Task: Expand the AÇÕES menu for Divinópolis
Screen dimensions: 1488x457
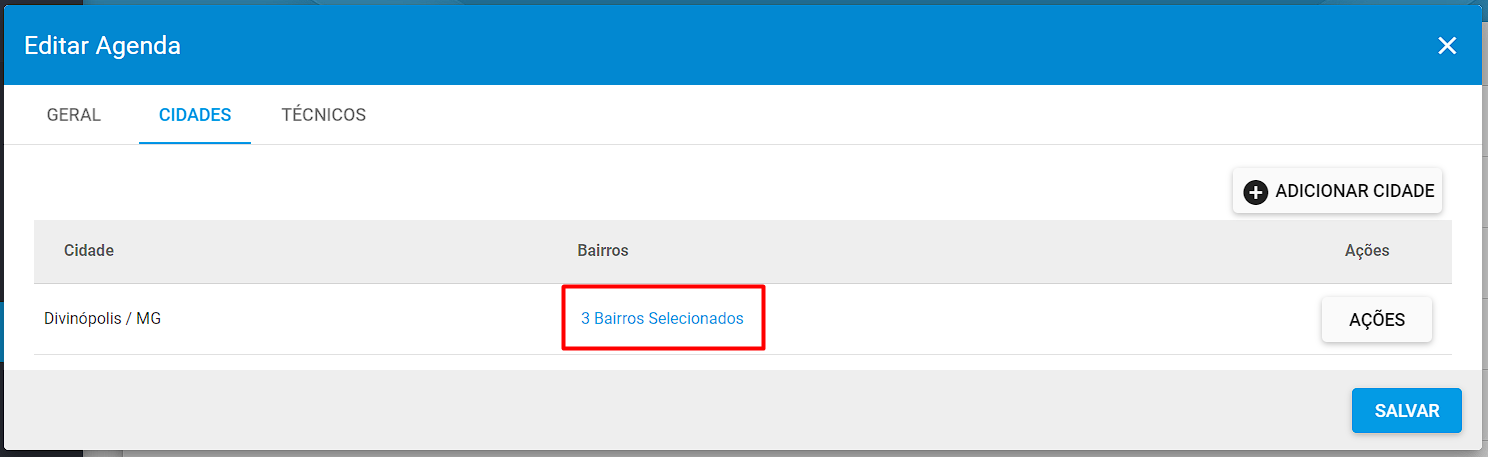Action: 1377,320
